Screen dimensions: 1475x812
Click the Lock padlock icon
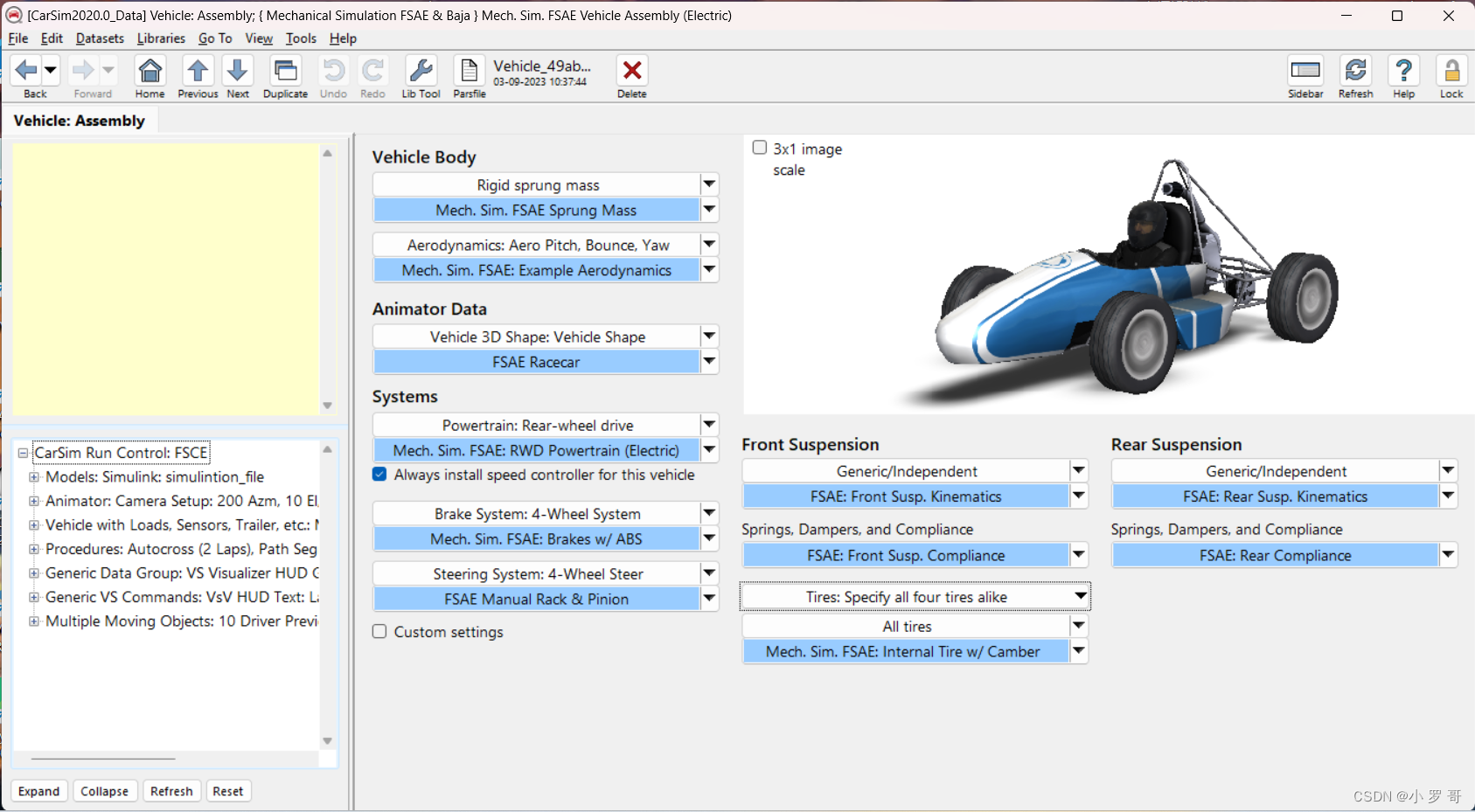coord(1451,70)
